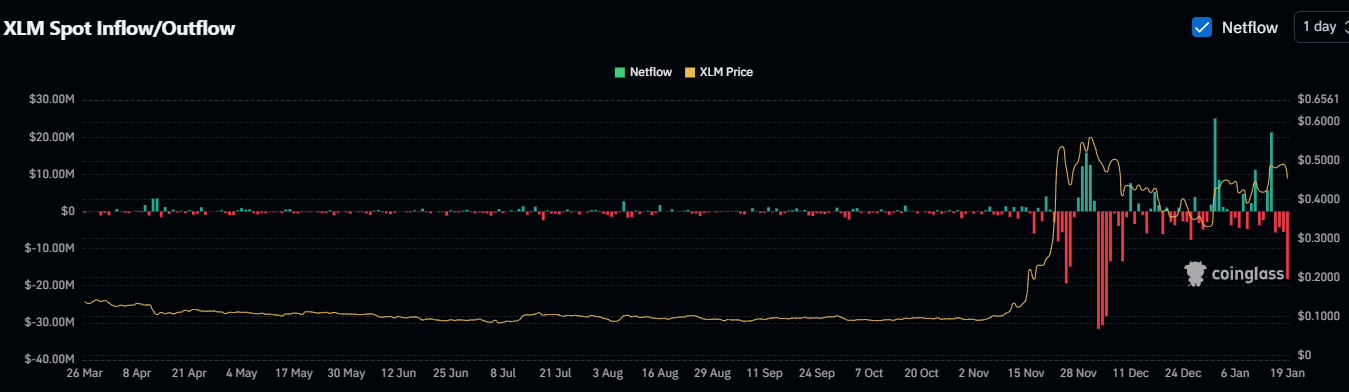Click the 3 Aug date label
Screen dimensions: 1349x392
pos(608,373)
